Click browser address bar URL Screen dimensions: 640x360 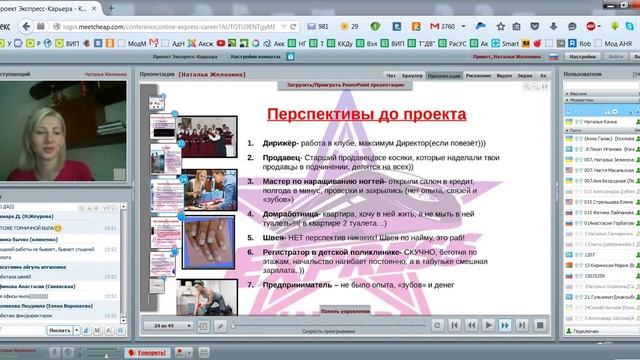(x=169, y=27)
